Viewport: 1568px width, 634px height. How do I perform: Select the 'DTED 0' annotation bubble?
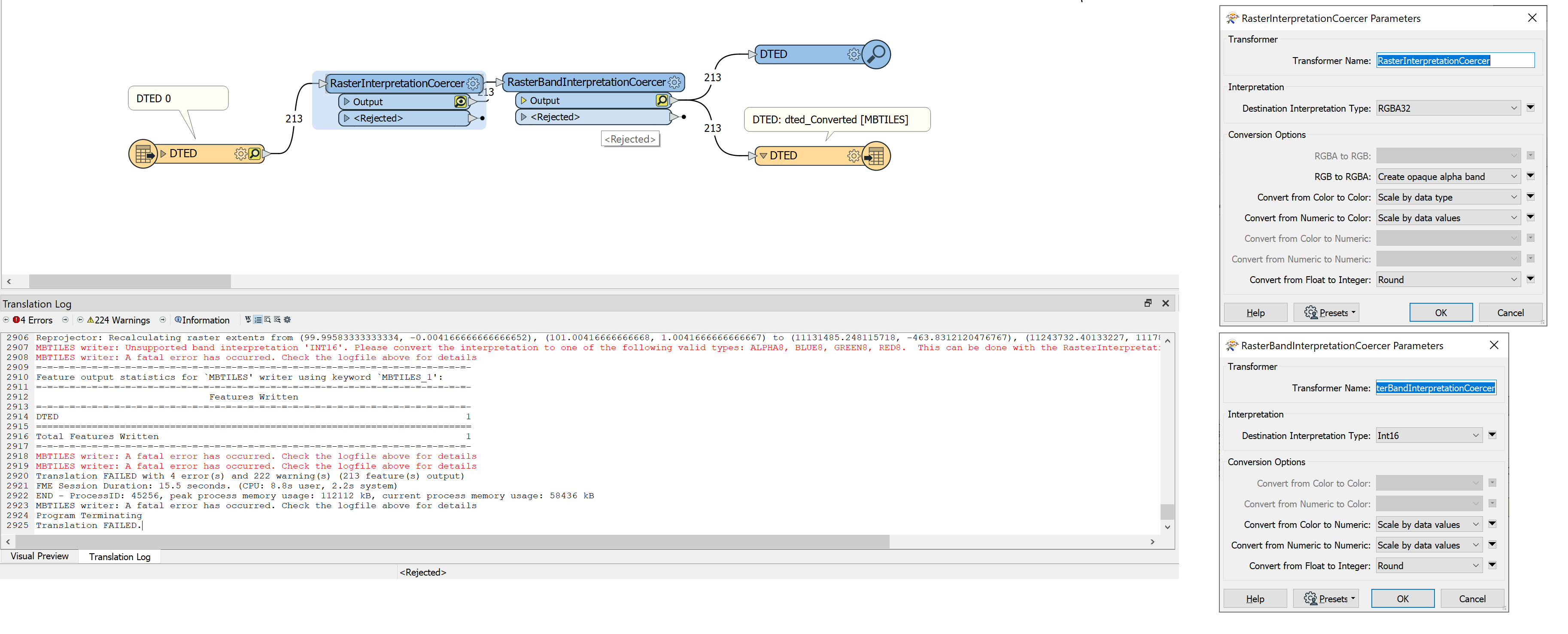178,98
